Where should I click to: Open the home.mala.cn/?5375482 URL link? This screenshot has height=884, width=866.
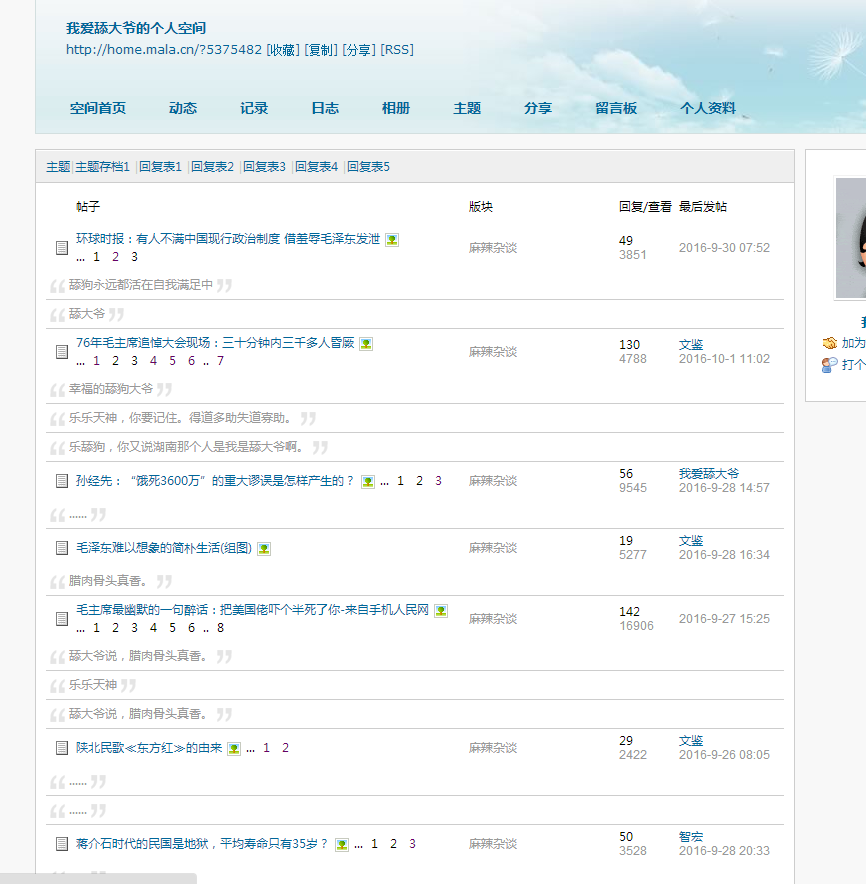coord(164,50)
